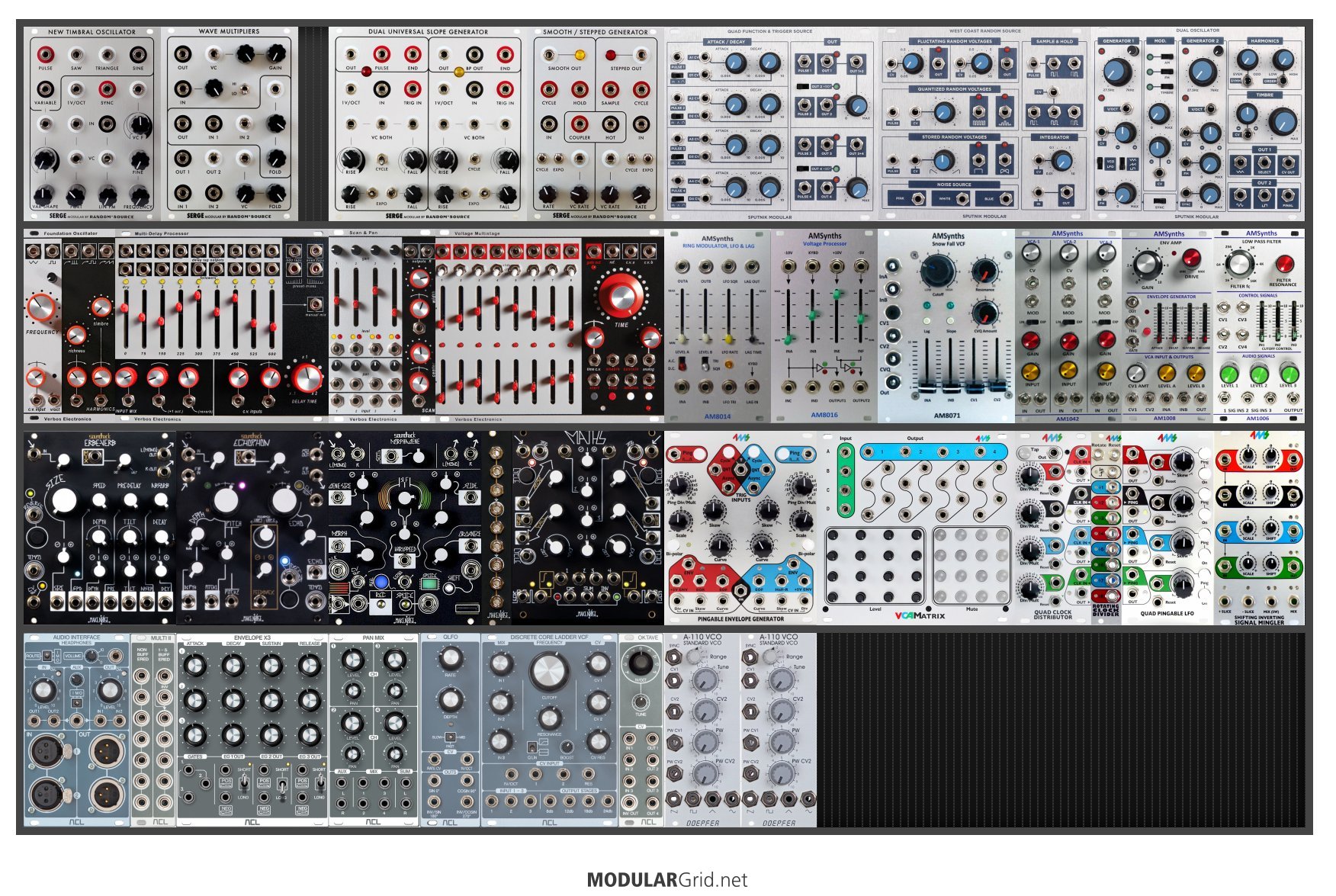Image resolution: width=1336 pixels, height=896 pixels.
Task: Select the Maths module
Action: pos(587,528)
